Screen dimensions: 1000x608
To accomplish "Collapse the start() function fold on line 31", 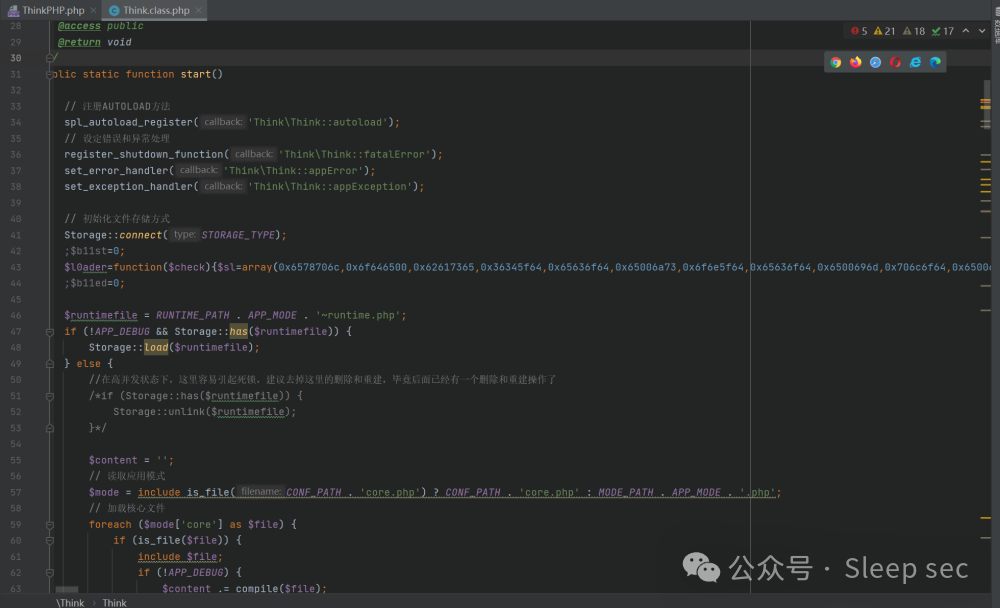I will (x=50, y=75).
